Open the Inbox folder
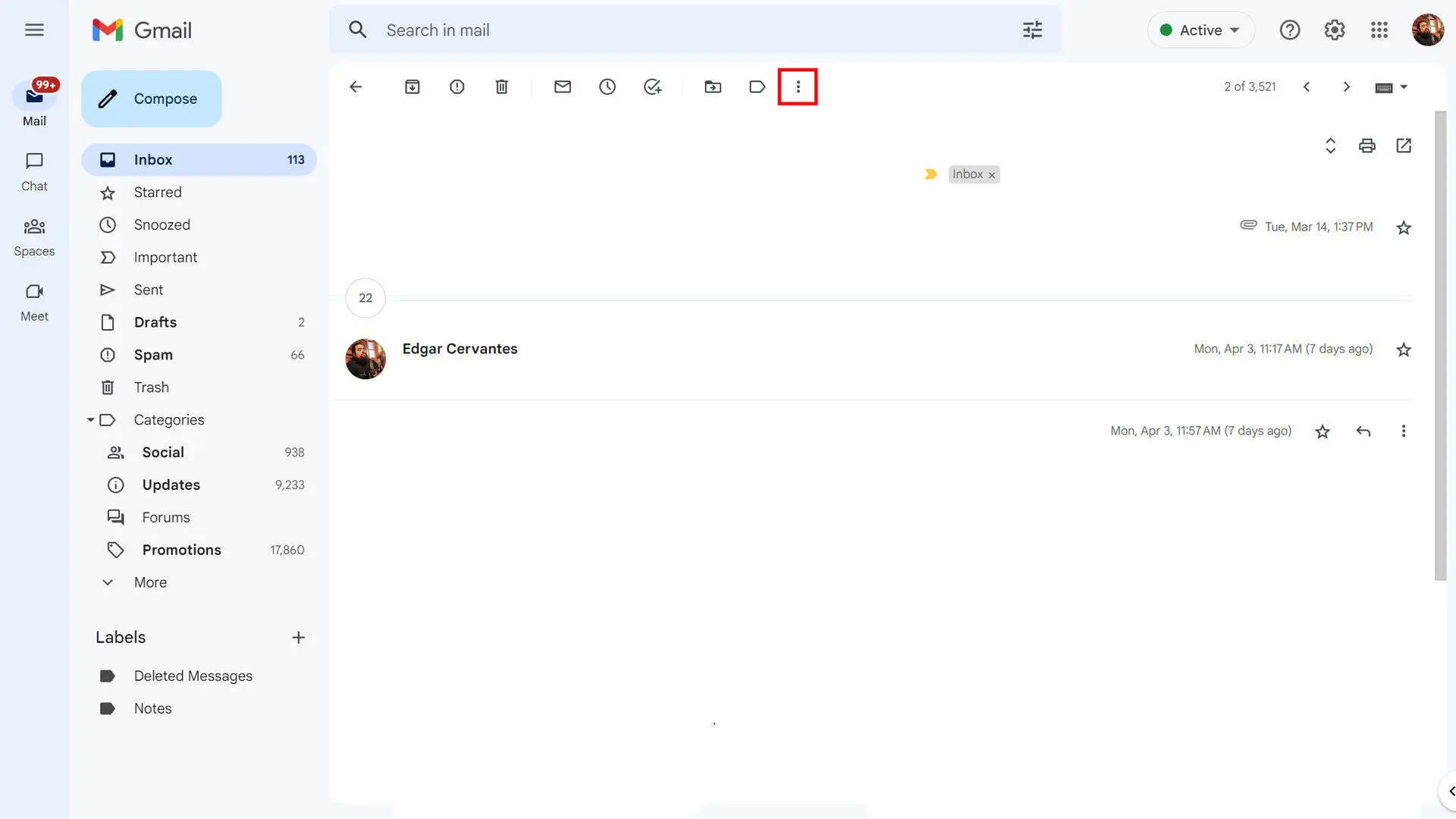This screenshot has height=819, width=1456. pos(199,160)
